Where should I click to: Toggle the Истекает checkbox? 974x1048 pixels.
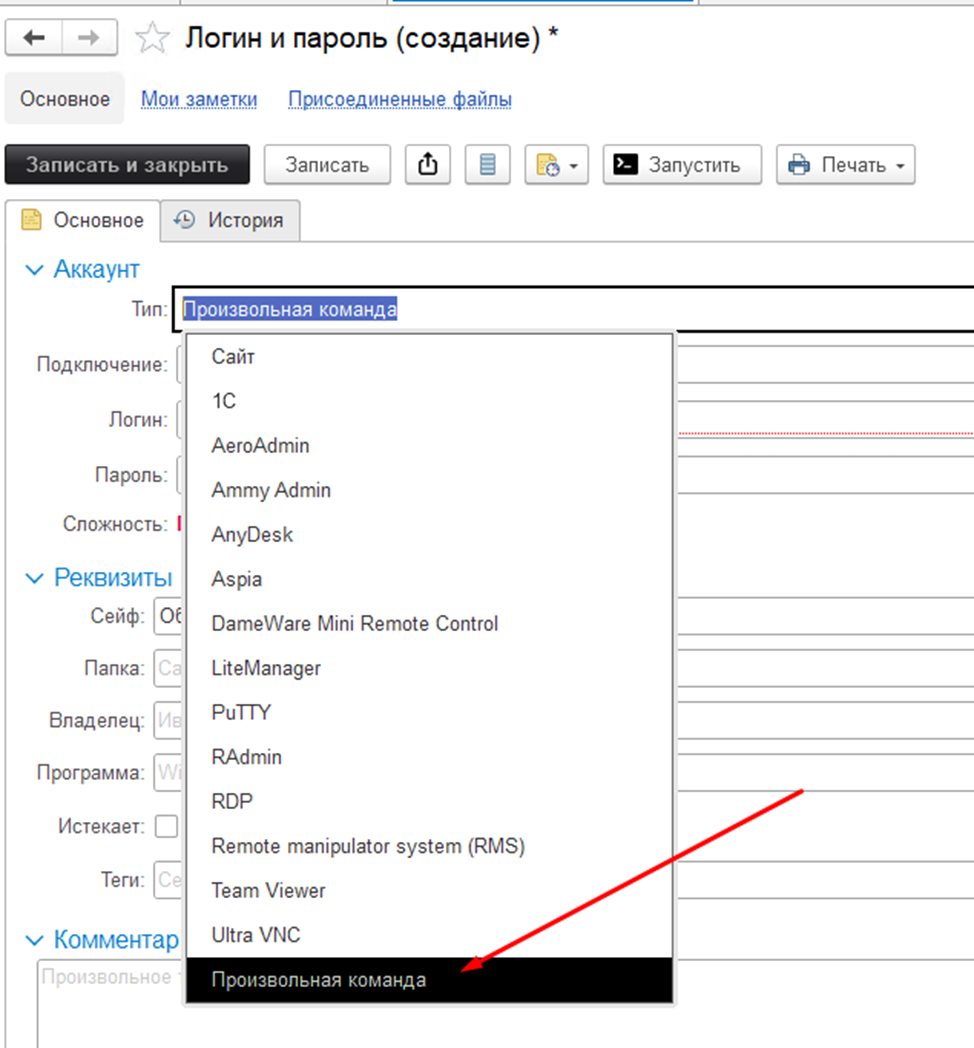[x=166, y=826]
